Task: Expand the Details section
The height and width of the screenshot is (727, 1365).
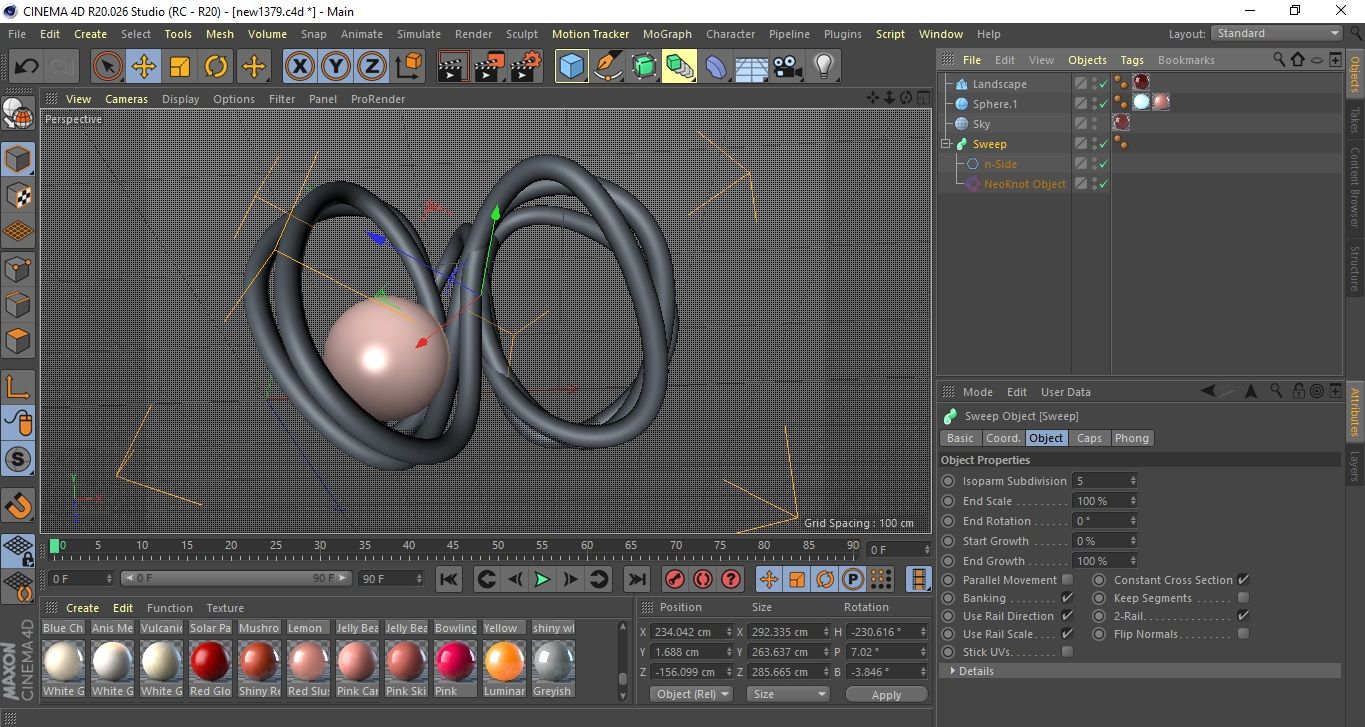Action: (x=1139, y=671)
